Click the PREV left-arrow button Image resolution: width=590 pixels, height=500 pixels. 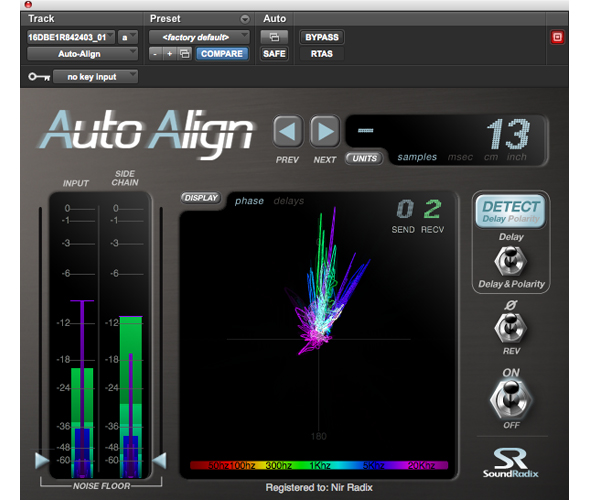click(x=288, y=131)
